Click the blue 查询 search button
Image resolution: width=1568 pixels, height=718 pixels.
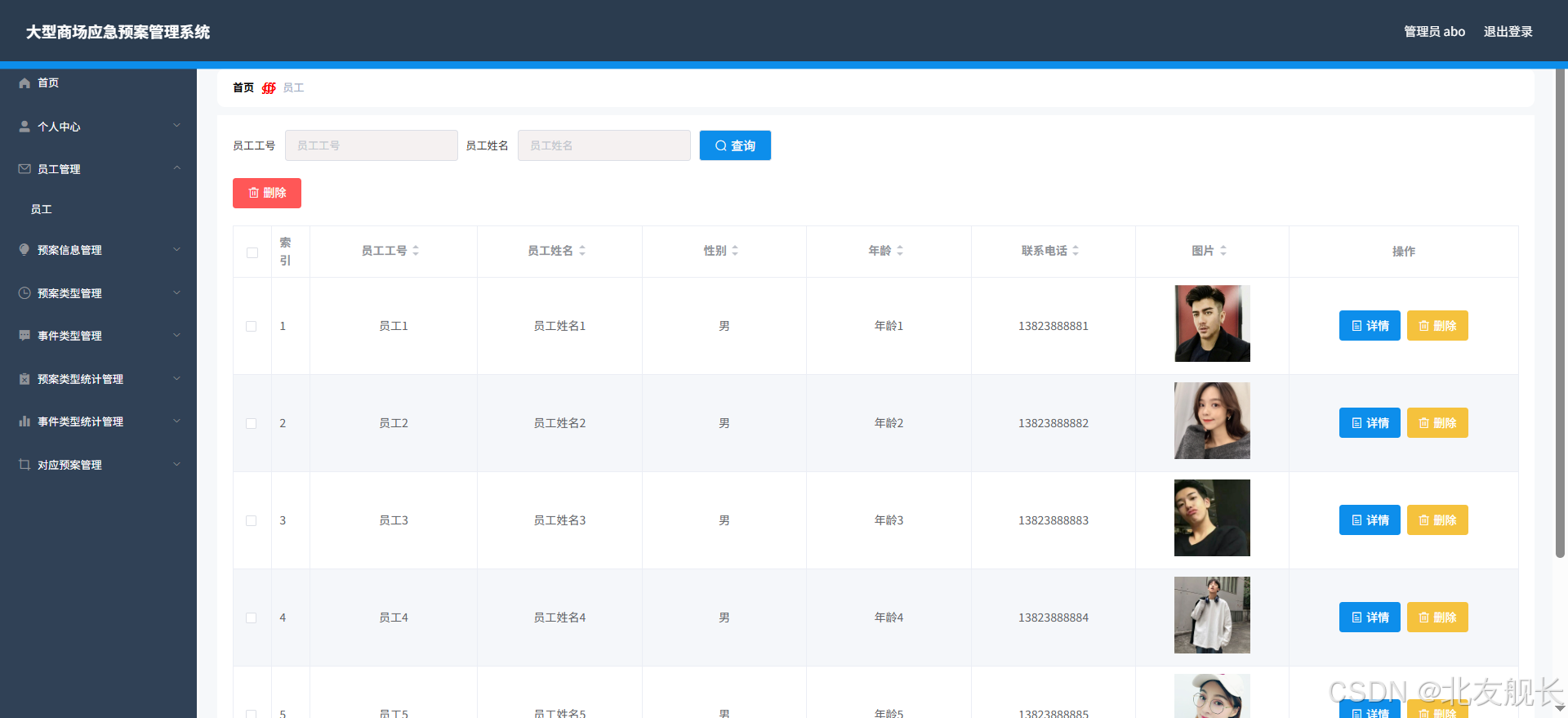pyautogui.click(x=735, y=145)
